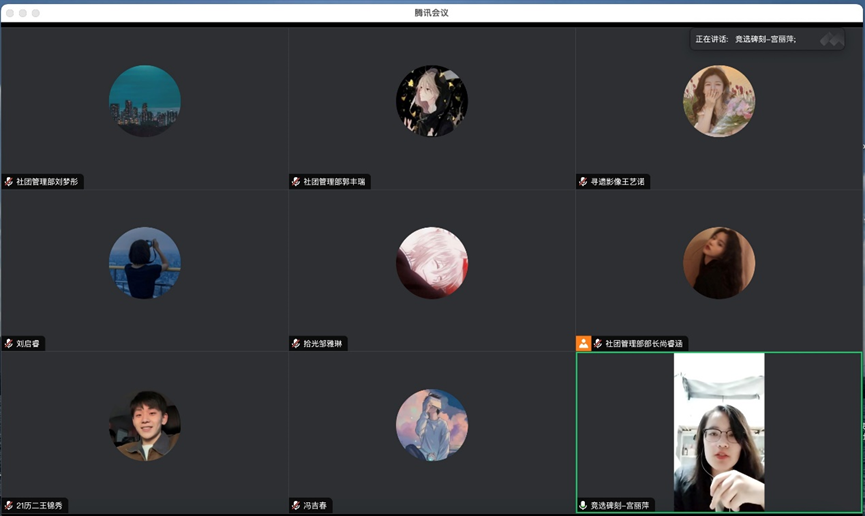Click the icon in the speaking-indicator banner
This screenshot has width=865, height=516.
[x=830, y=39]
